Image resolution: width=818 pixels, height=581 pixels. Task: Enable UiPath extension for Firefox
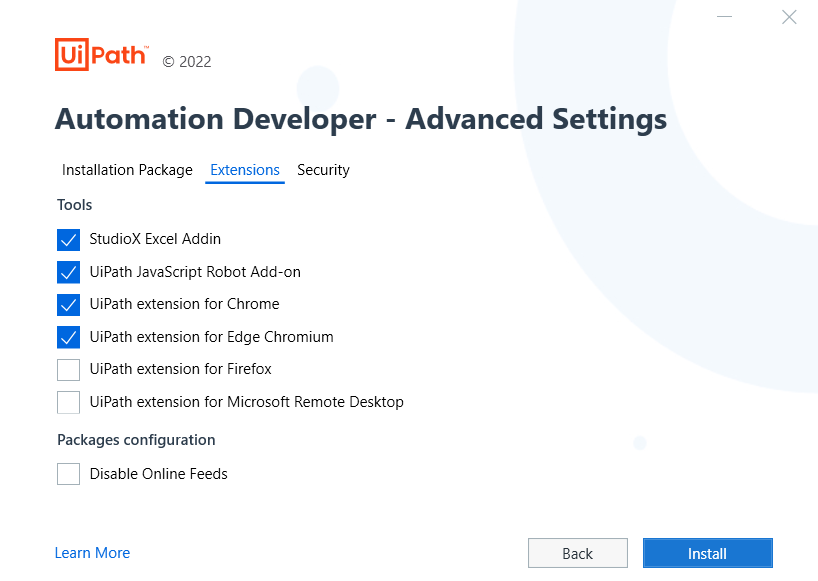(68, 369)
